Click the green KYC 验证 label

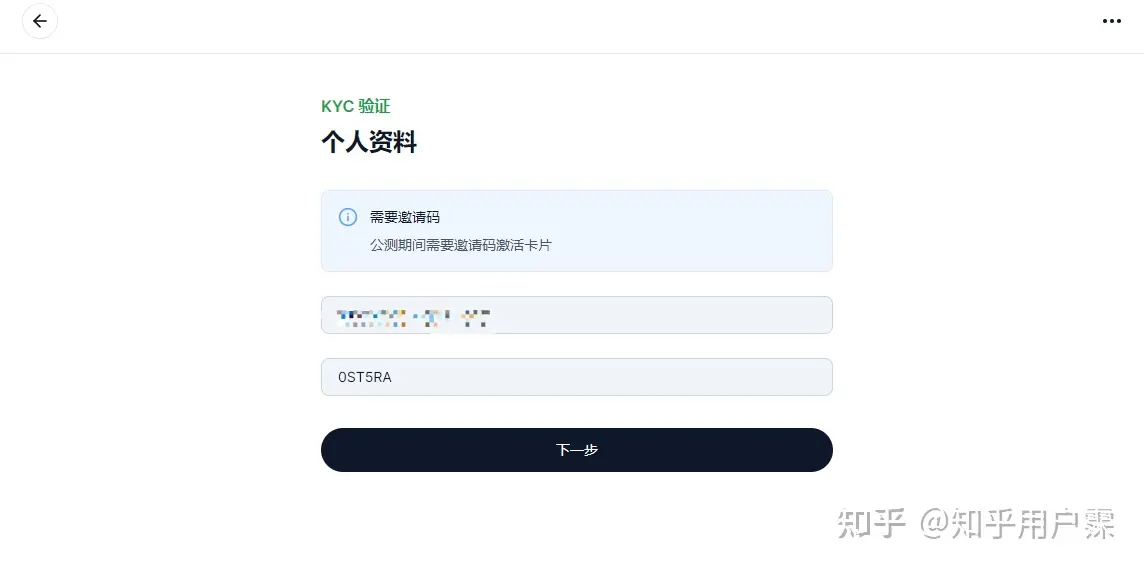(x=356, y=107)
